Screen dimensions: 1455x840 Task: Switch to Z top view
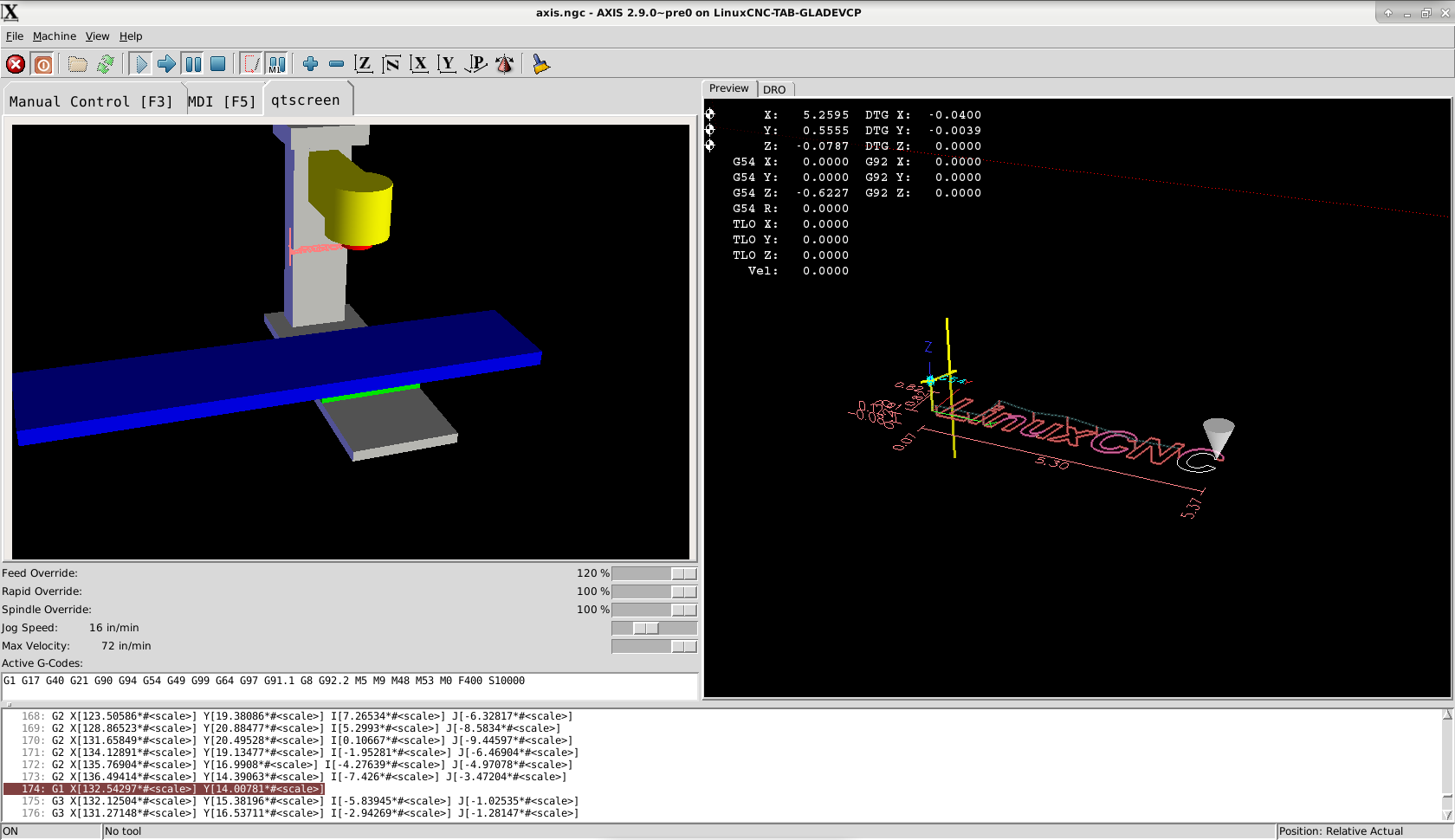point(365,64)
